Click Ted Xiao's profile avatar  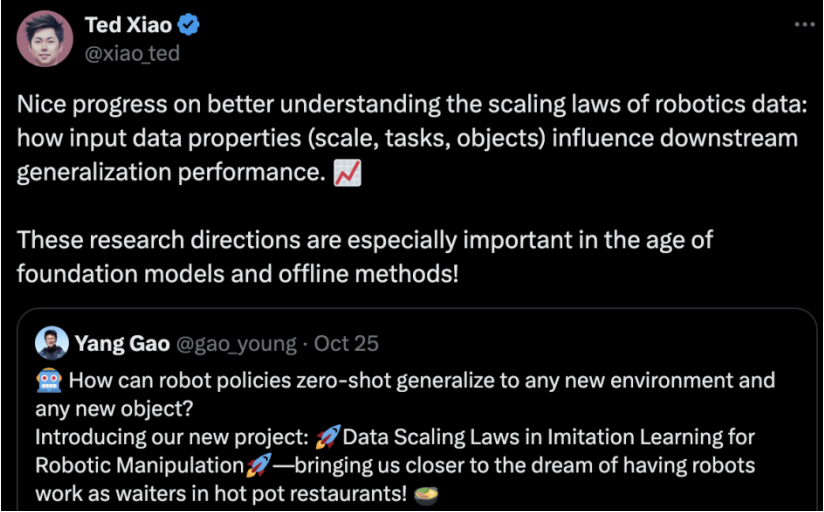tap(46, 40)
